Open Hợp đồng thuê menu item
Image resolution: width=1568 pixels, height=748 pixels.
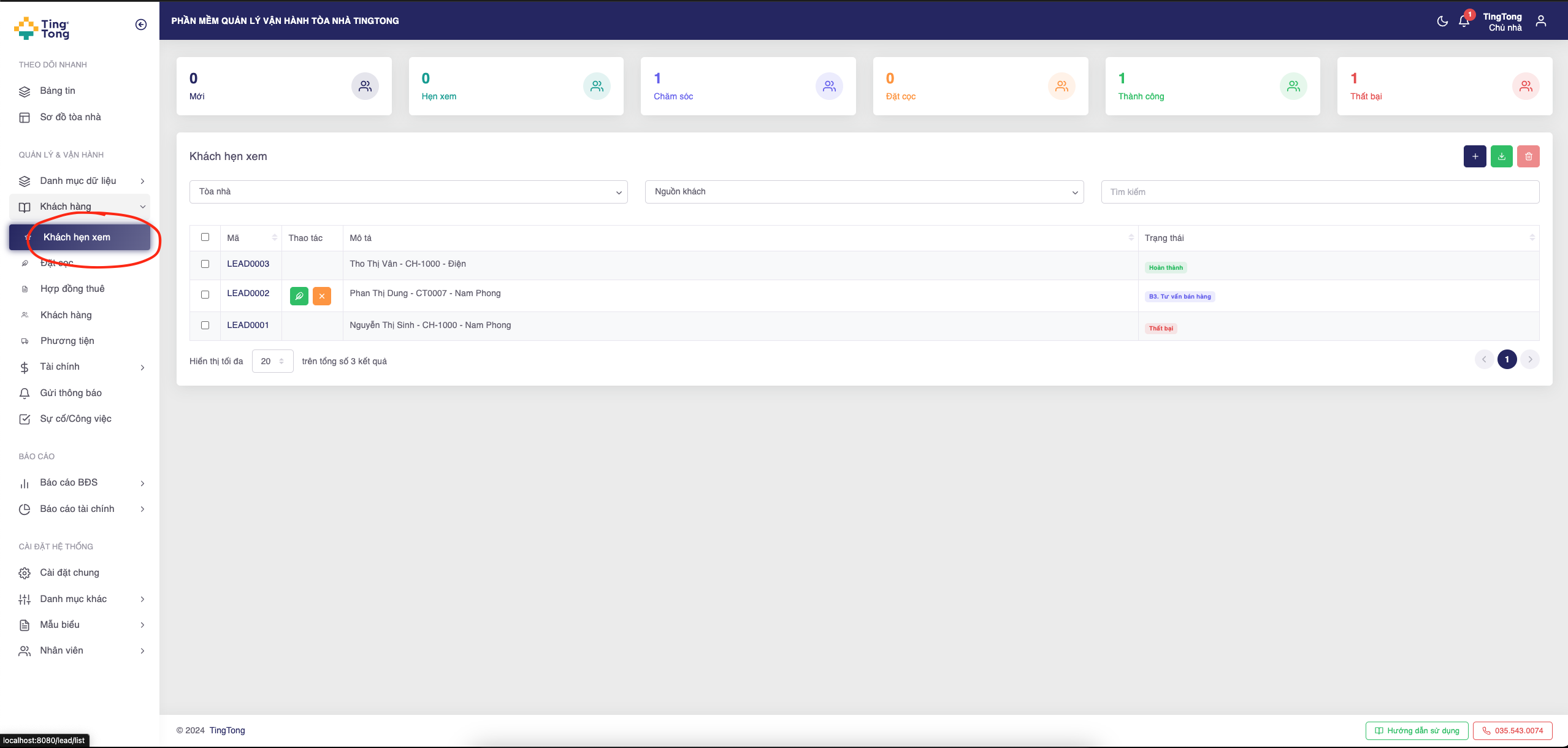point(72,289)
